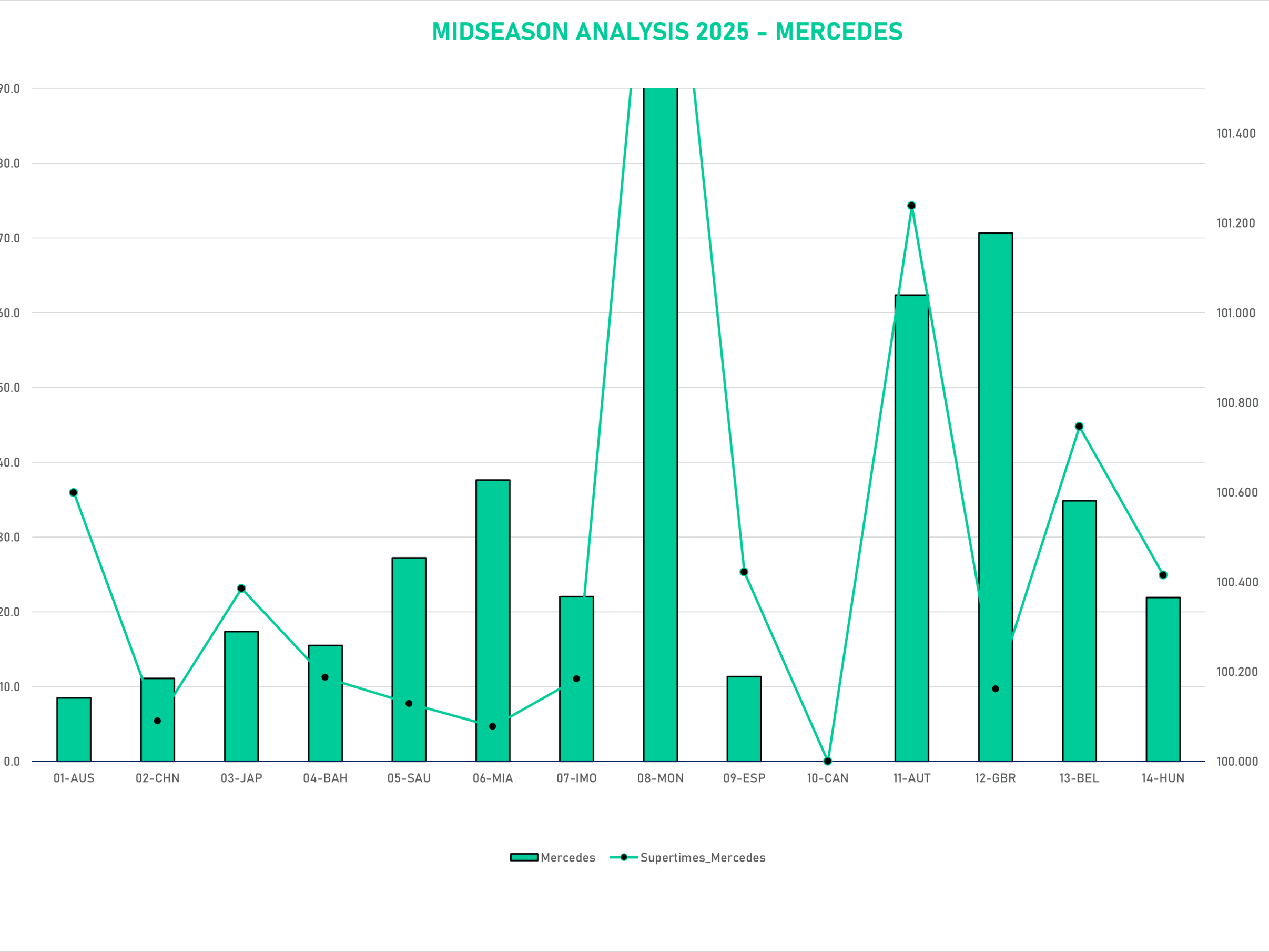Select the Supertimes data point for 09-ESP
Screen dimensions: 1269x952
point(744,572)
